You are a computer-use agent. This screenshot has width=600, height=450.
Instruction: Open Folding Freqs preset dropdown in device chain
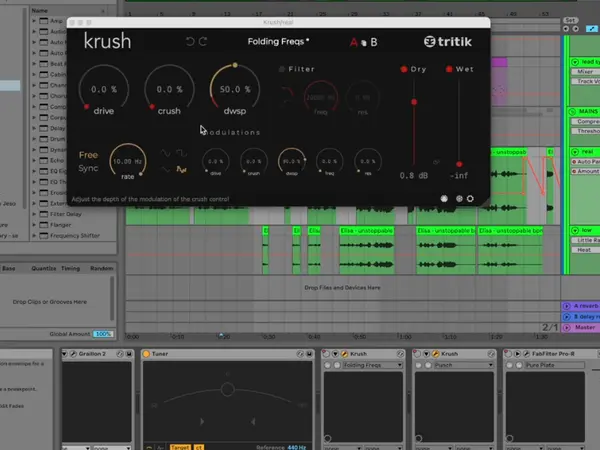coord(373,365)
